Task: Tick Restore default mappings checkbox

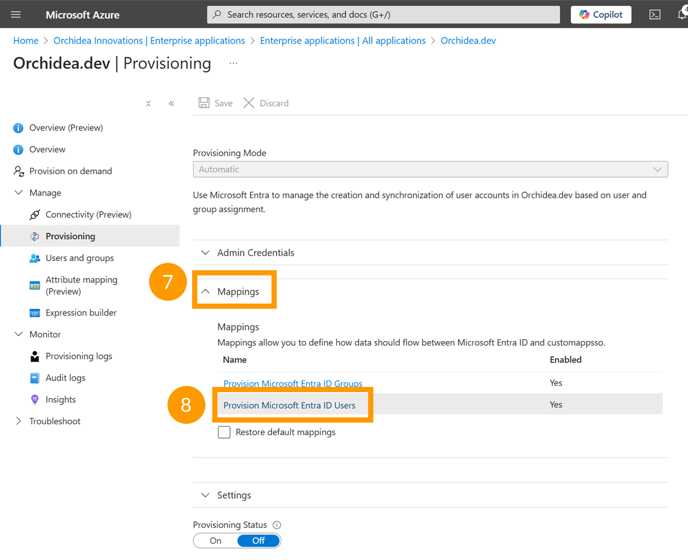Action: (224, 432)
